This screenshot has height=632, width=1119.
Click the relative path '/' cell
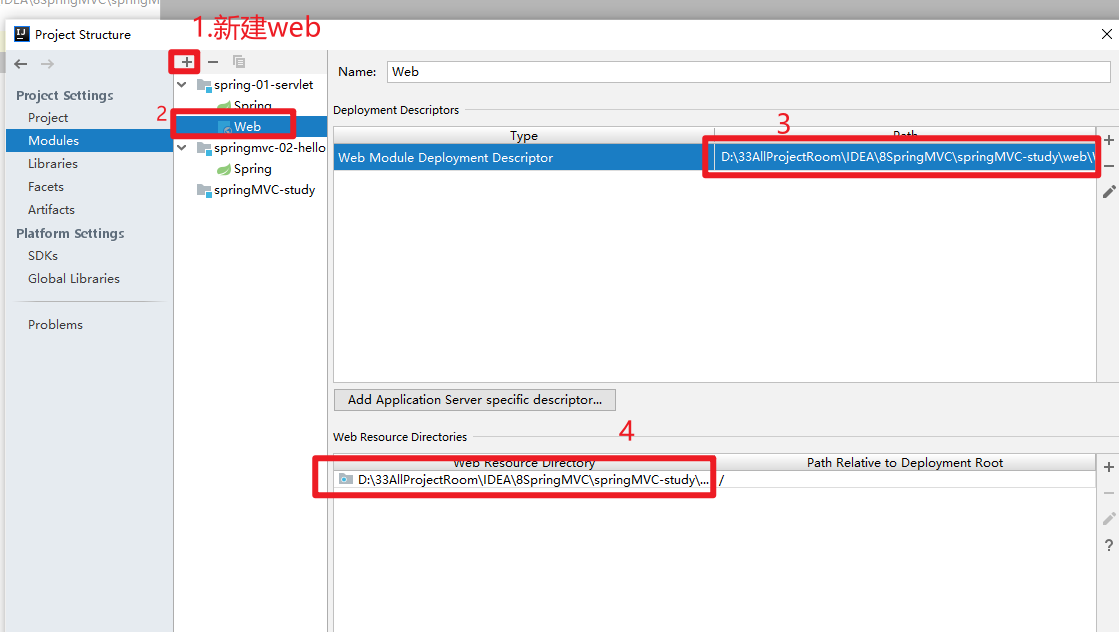(x=905, y=479)
